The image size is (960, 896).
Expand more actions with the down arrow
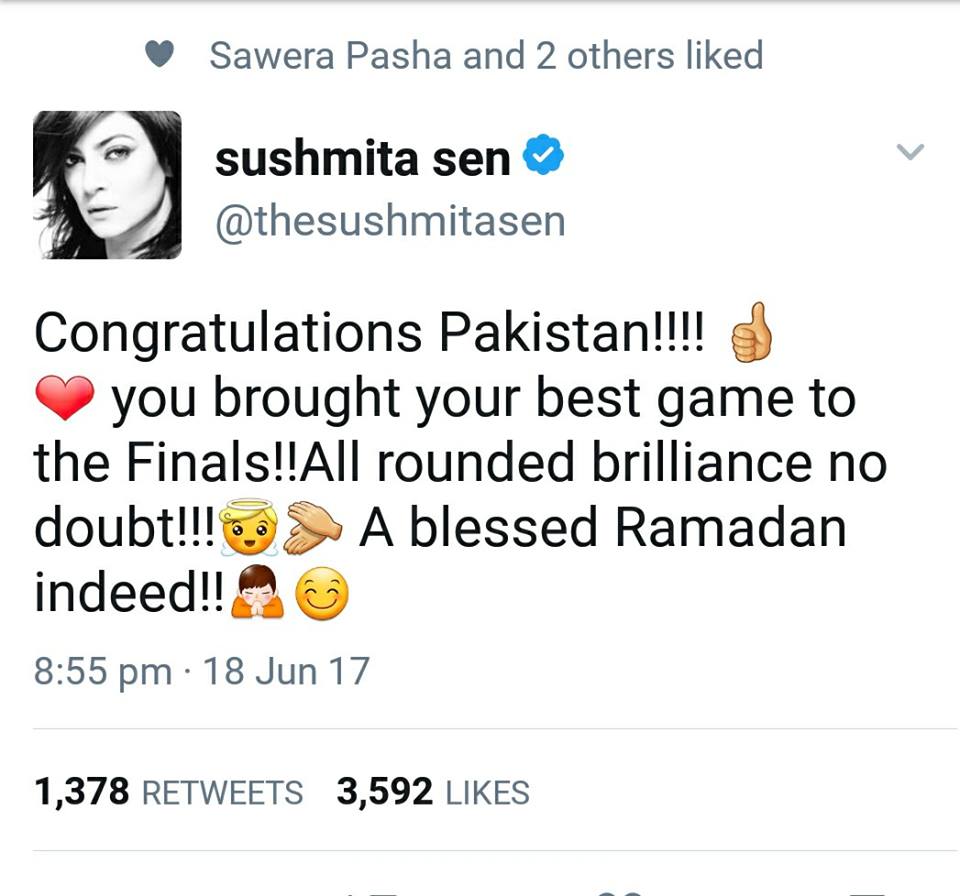pos(910,150)
